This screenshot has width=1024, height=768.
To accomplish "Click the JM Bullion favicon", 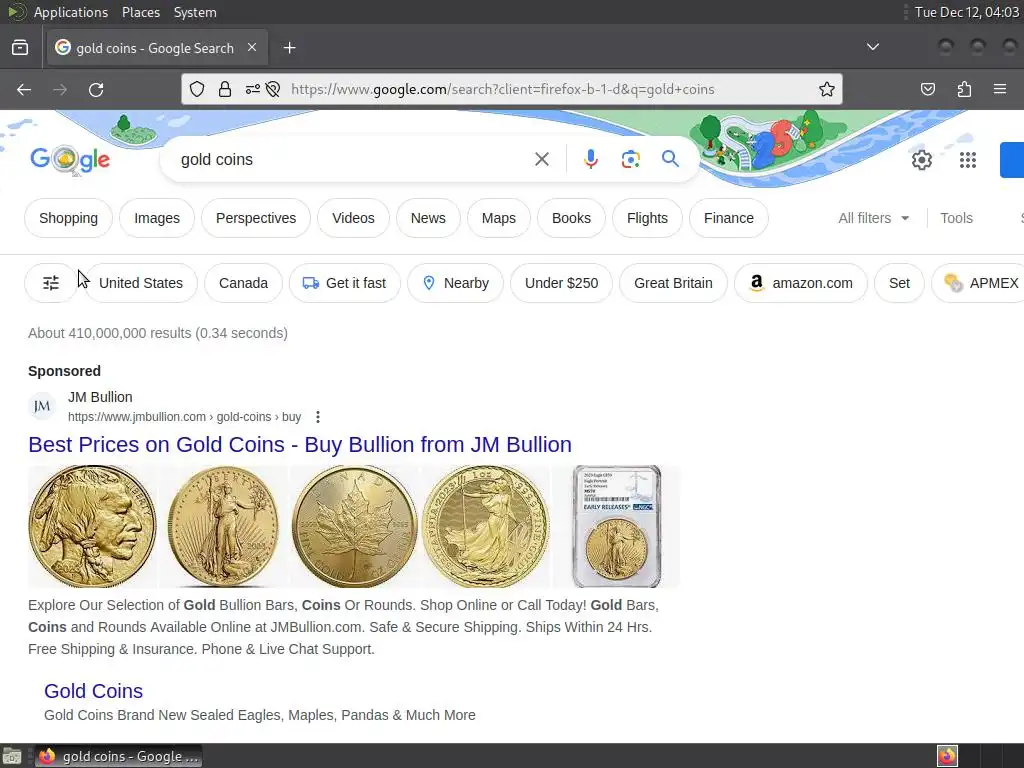I will tap(42, 406).
